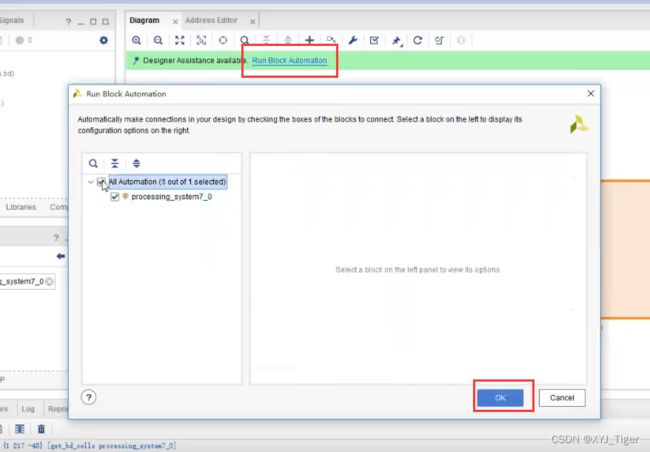Expand all blocks in Diagram toolbar
The image size is (650, 452).
pyautogui.click(x=288, y=40)
